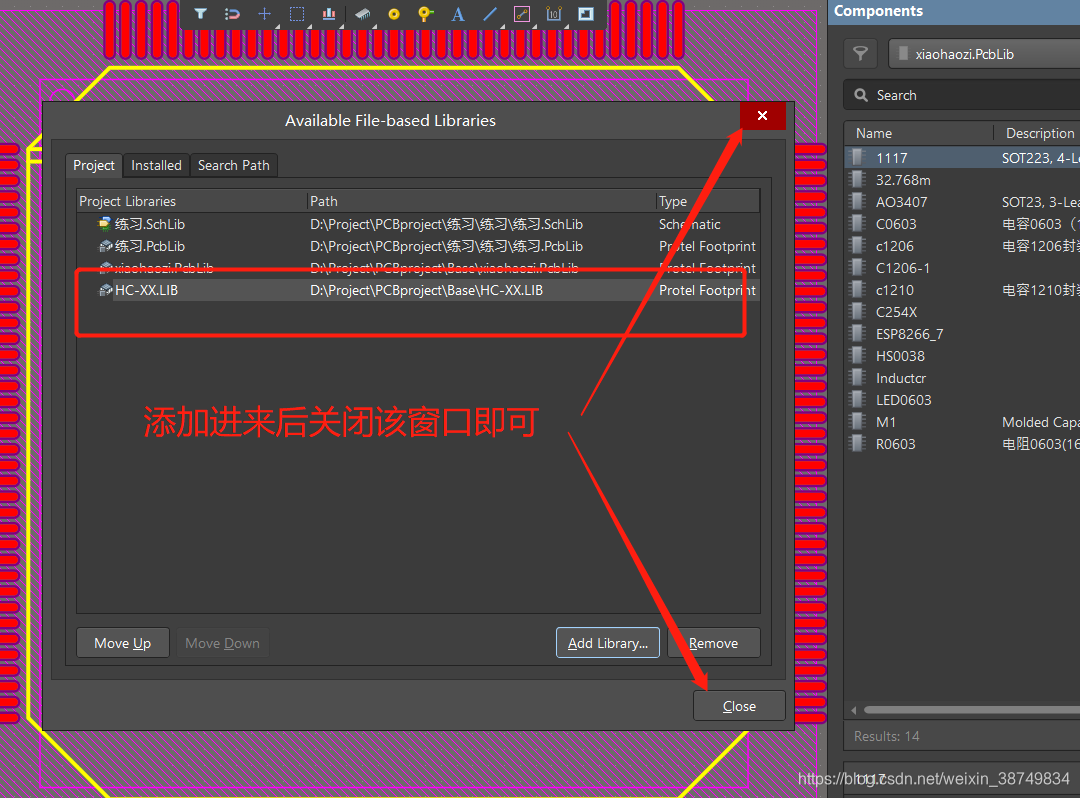Select the place pad tool
This screenshot has height=798, width=1080.
pyautogui.click(x=394, y=14)
